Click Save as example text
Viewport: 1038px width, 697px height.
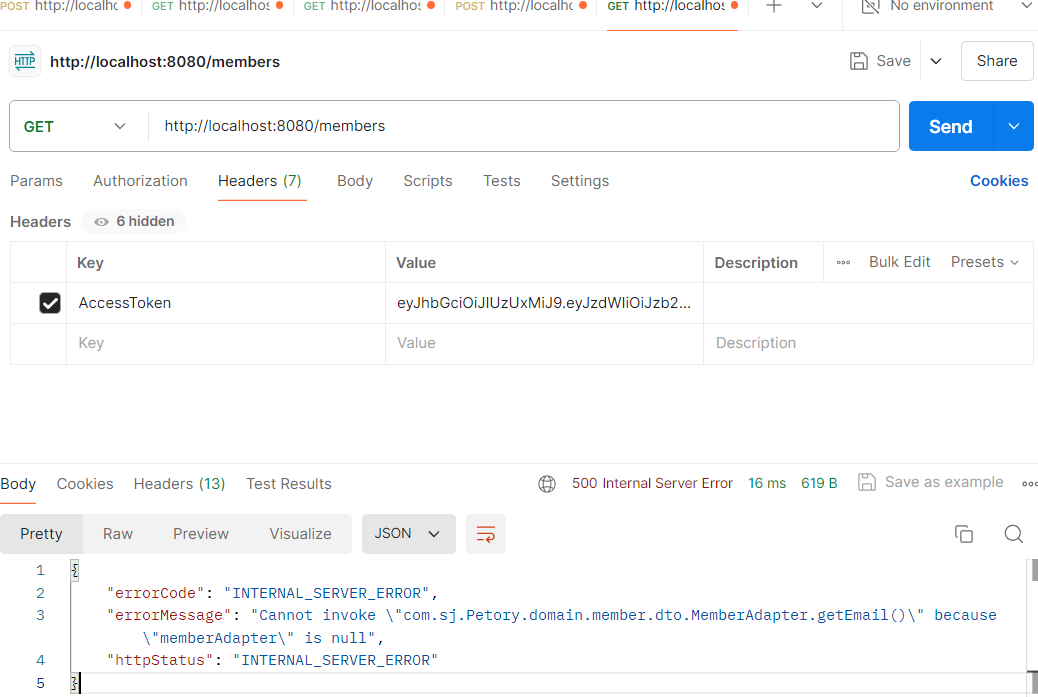[944, 483]
